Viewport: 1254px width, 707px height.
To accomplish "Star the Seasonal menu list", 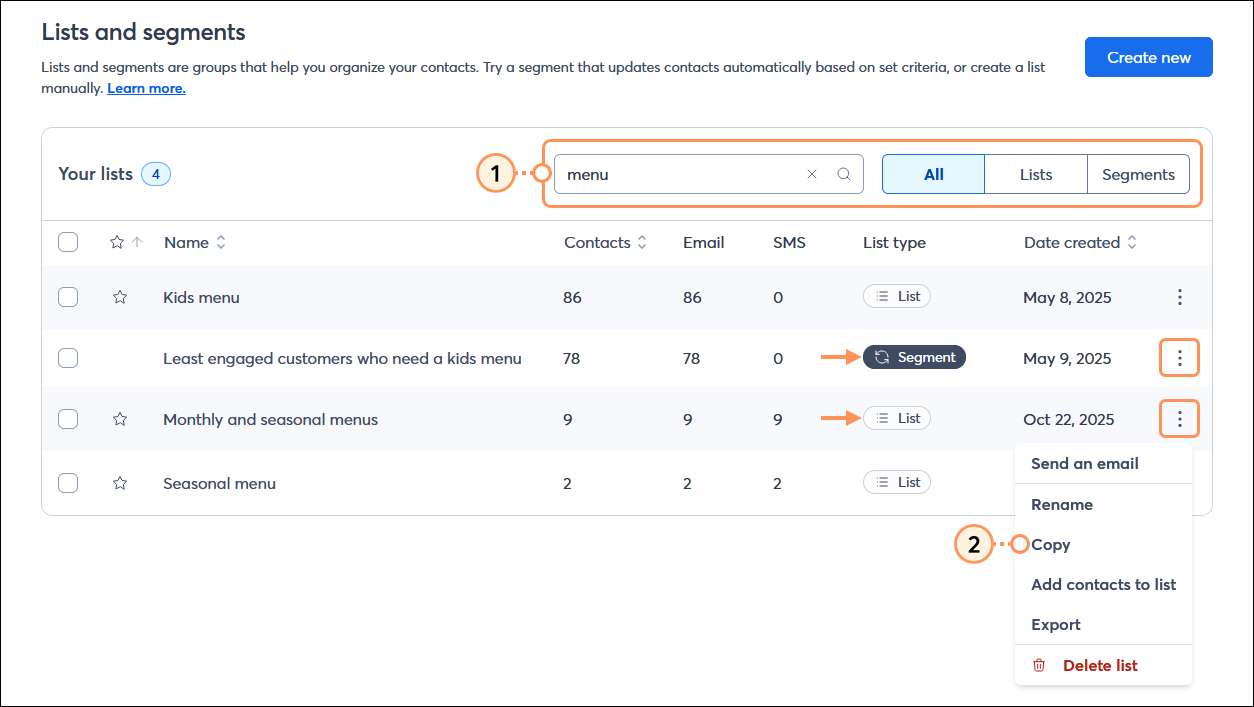I will coord(120,483).
